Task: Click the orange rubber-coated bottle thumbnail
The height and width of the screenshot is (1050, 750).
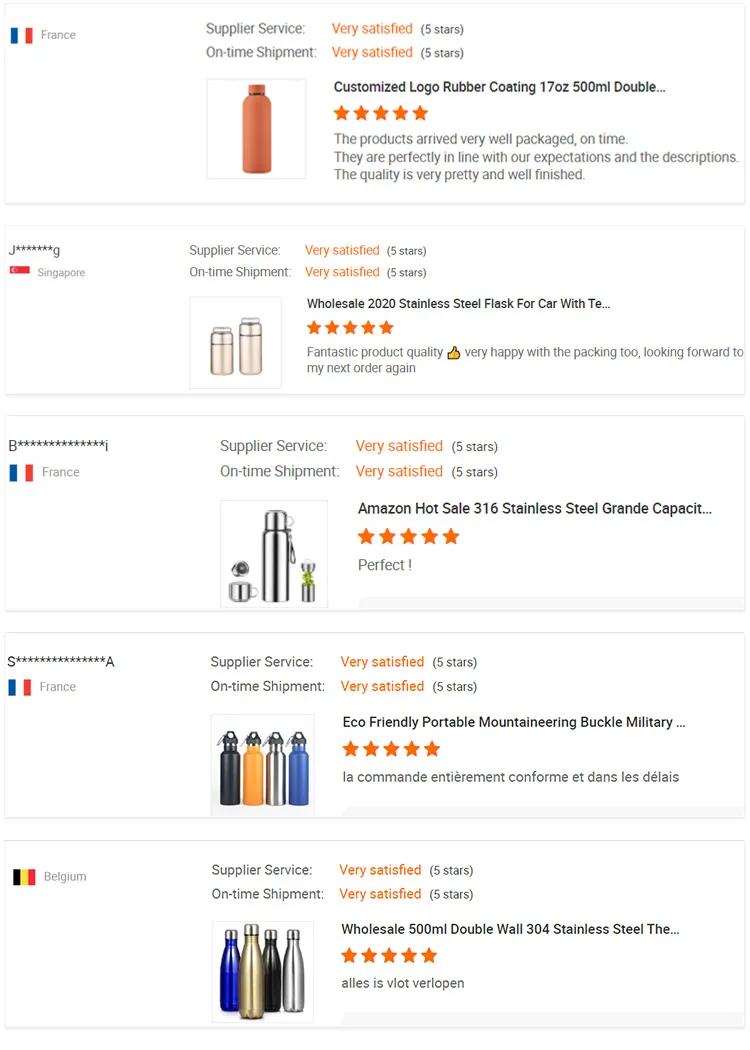Action: [256, 129]
